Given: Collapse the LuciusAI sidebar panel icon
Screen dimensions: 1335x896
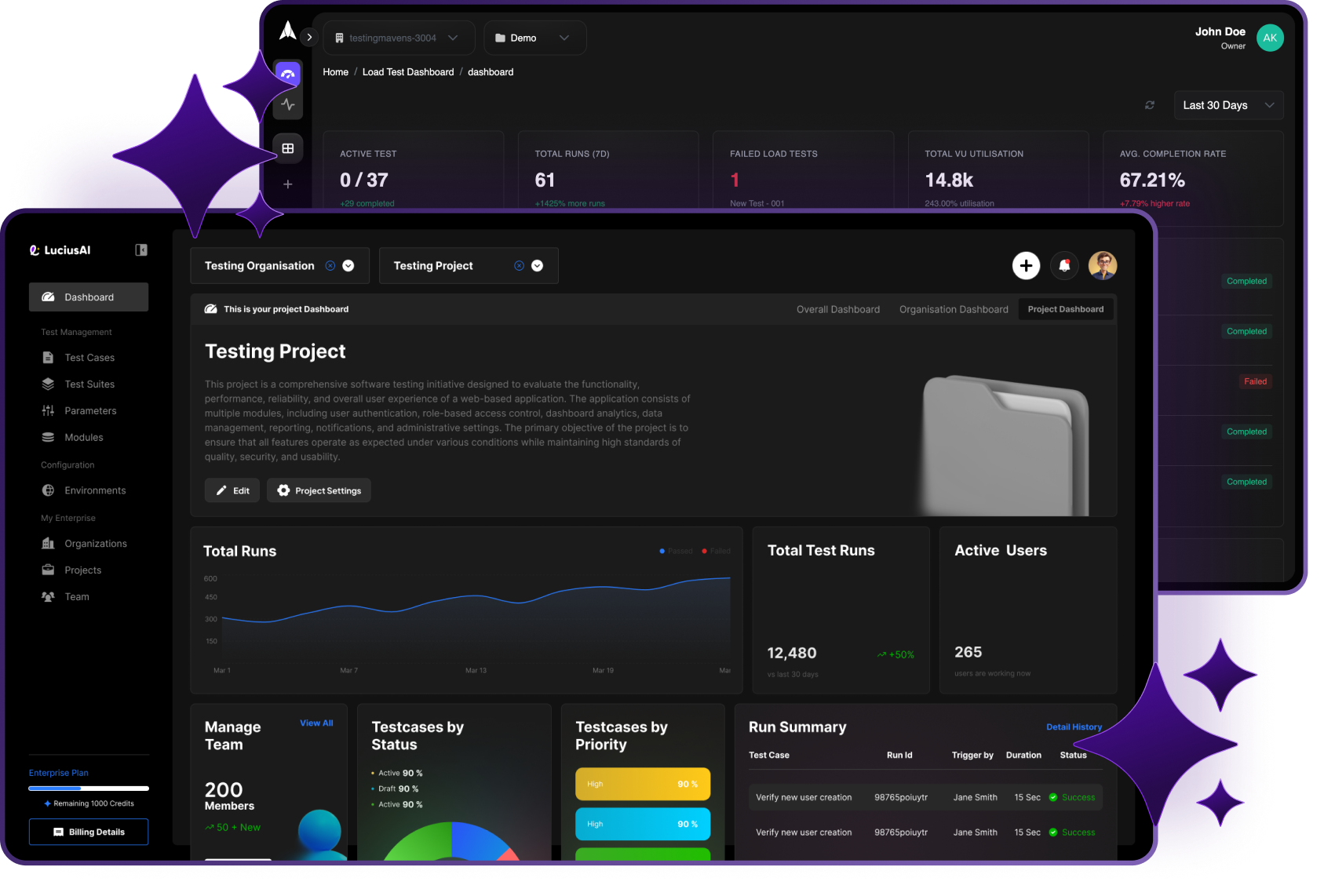Looking at the screenshot, I should 141,250.
